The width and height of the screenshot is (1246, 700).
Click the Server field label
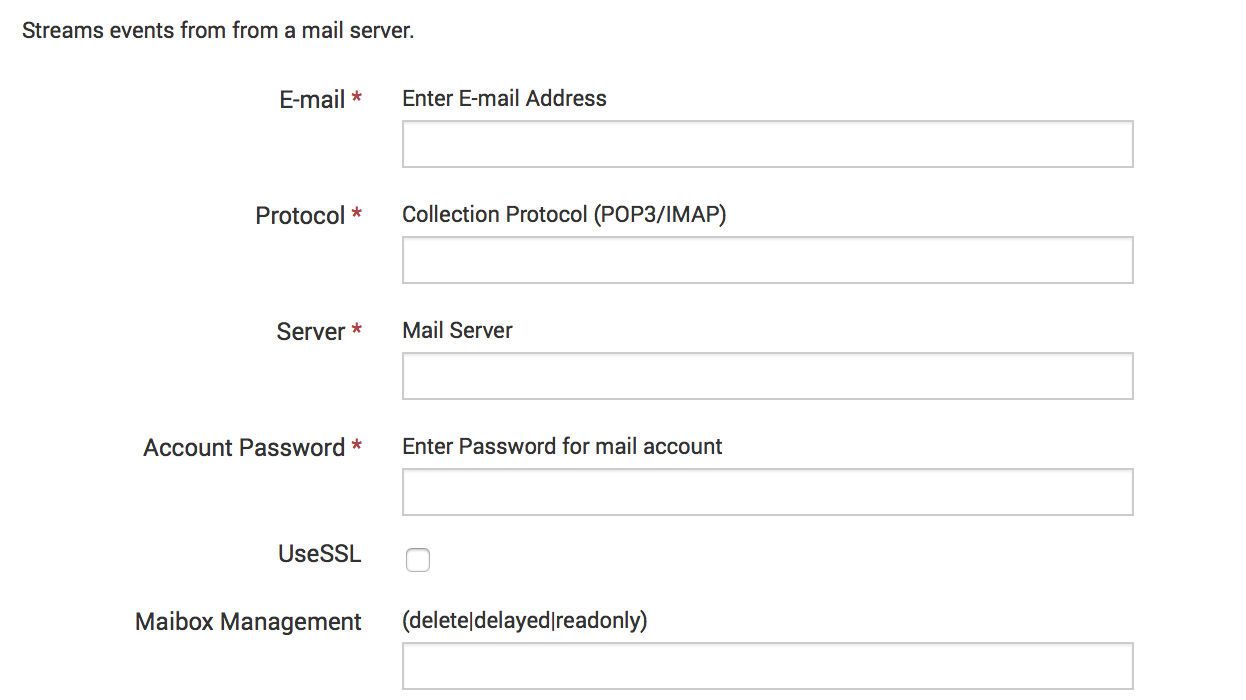(311, 332)
